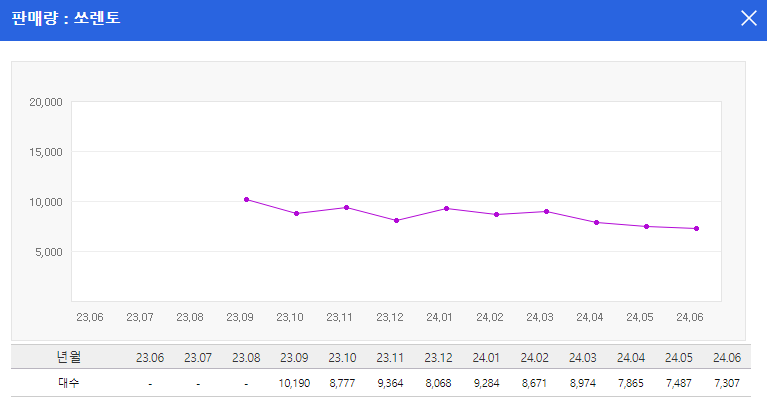This screenshot has width=767, height=412.
Task: Select the 24.05 data point on chart
Action: [x=647, y=227]
